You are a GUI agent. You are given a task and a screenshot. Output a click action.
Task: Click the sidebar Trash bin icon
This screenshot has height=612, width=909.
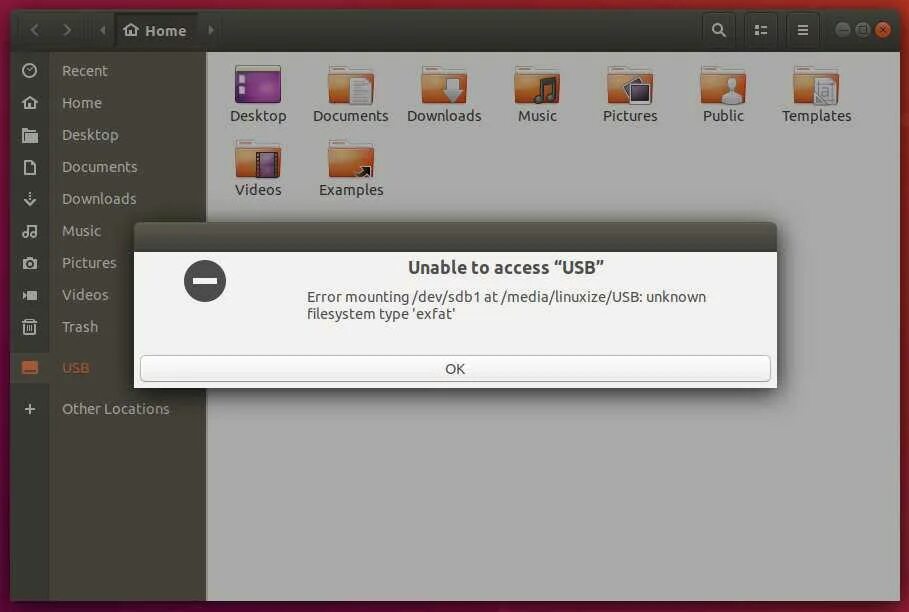(x=30, y=327)
